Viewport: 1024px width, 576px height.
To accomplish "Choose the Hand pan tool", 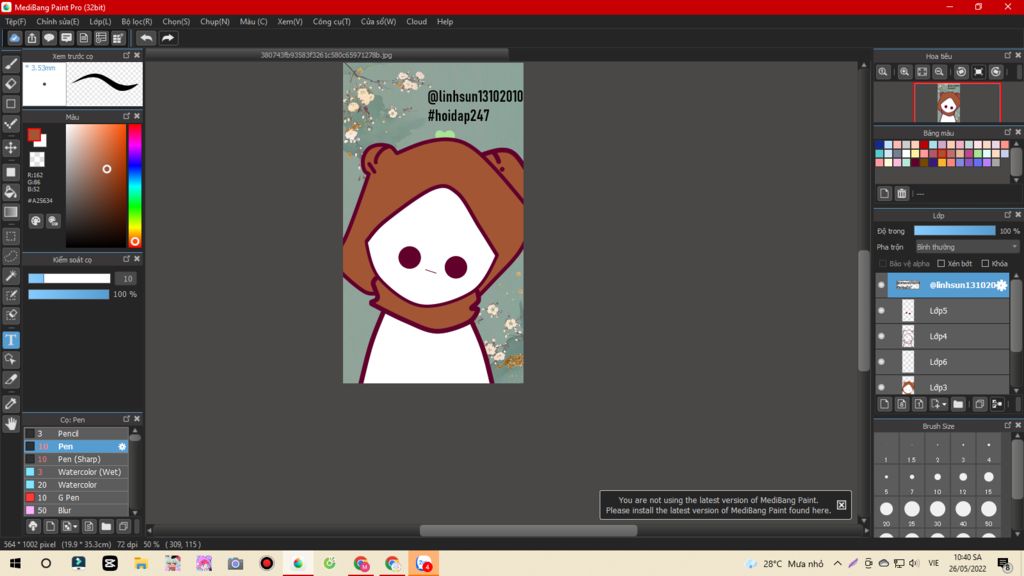I will point(11,424).
